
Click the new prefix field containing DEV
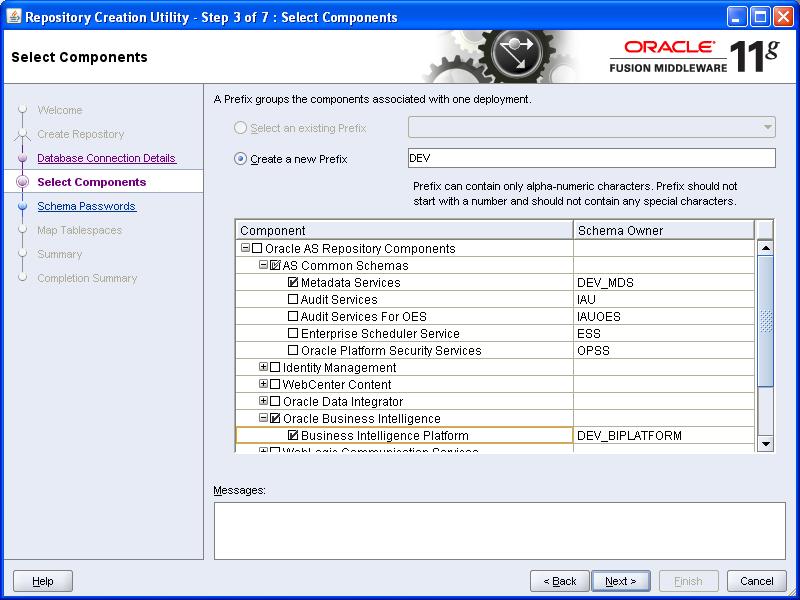pos(592,158)
